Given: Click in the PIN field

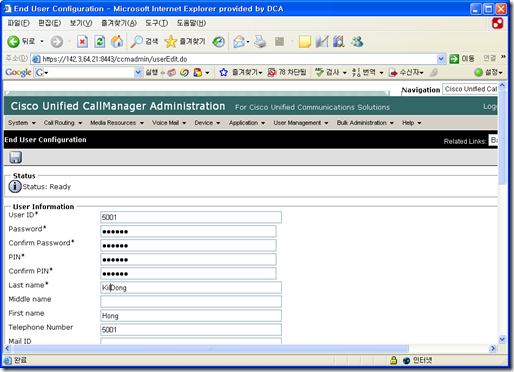Looking at the screenshot, I should [x=188, y=259].
